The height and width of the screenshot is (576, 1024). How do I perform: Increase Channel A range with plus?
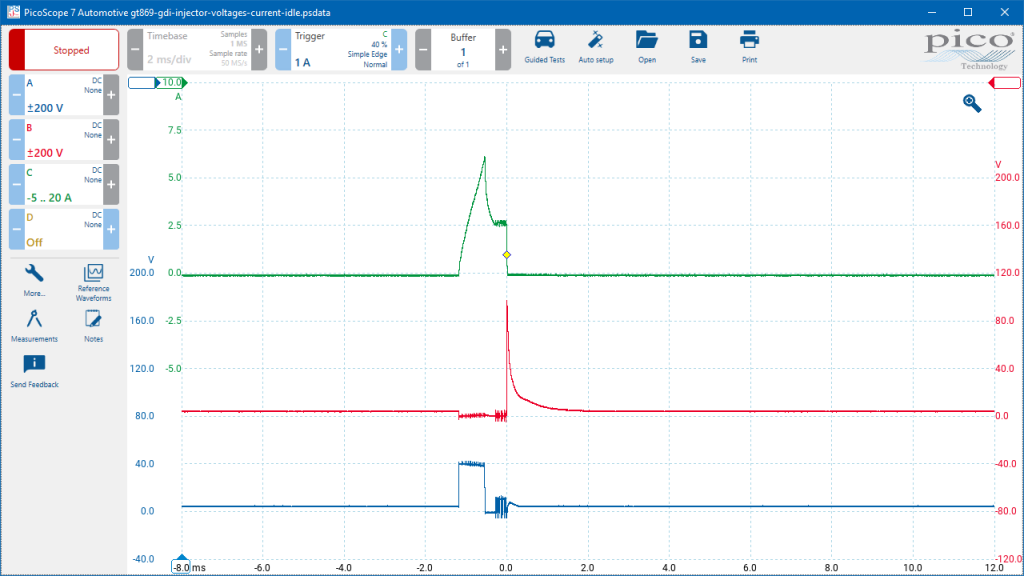tap(111, 95)
